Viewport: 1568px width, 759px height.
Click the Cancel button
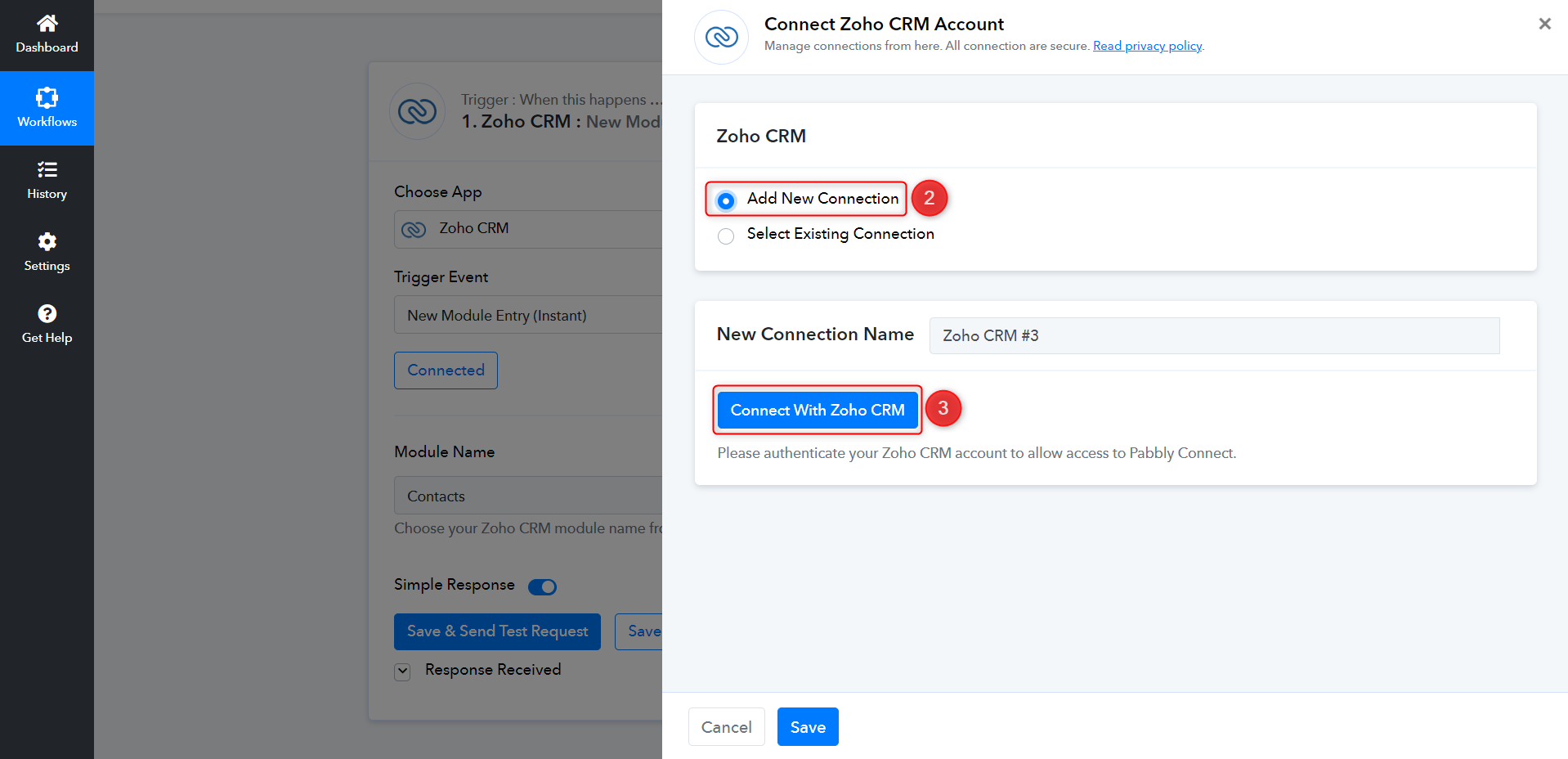point(726,726)
